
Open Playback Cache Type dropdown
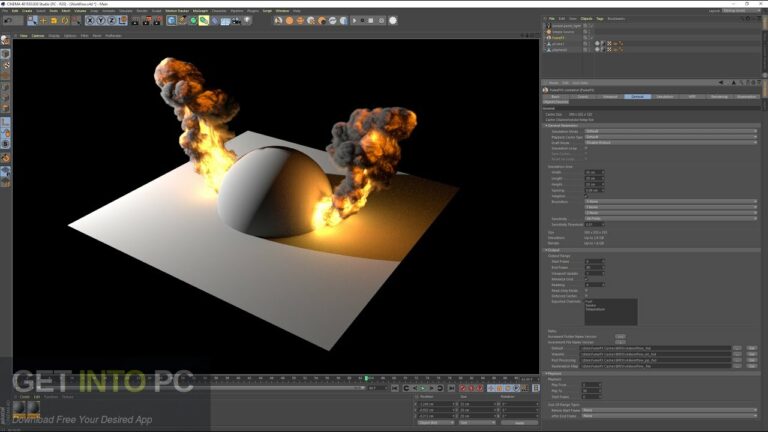tap(671, 137)
